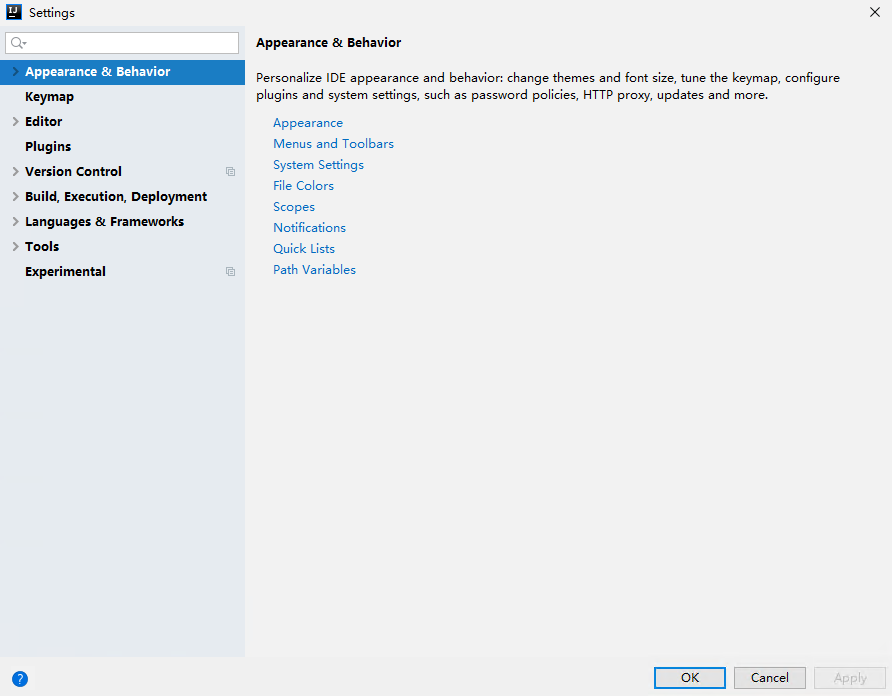Confirm settings with OK button
Screen dimensions: 892x696
coord(689,678)
